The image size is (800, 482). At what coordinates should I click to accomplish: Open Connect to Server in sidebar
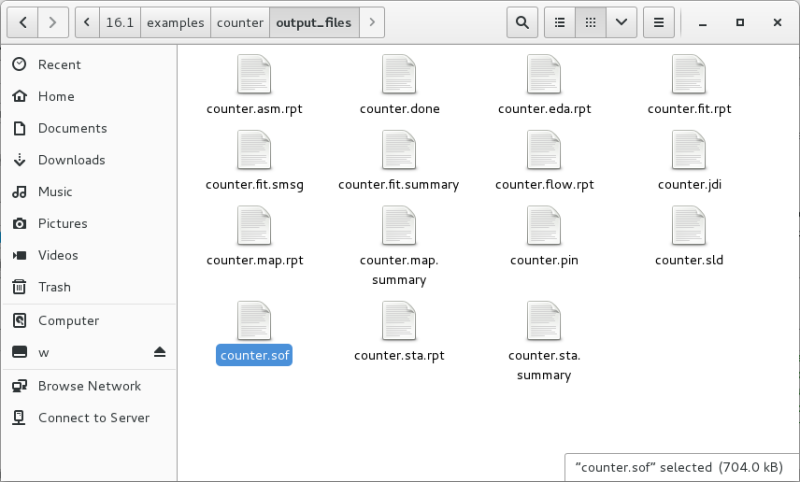[x=89, y=418]
